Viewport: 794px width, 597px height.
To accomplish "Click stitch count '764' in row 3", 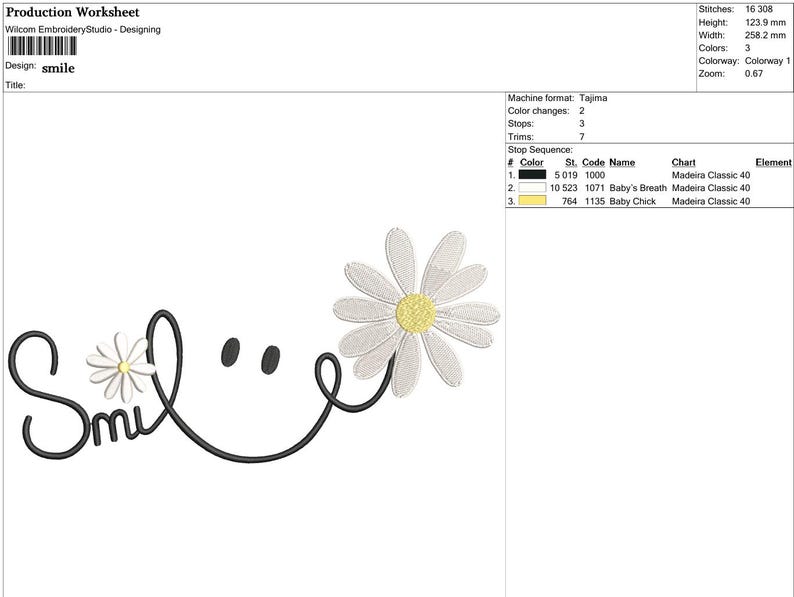I will tap(570, 201).
